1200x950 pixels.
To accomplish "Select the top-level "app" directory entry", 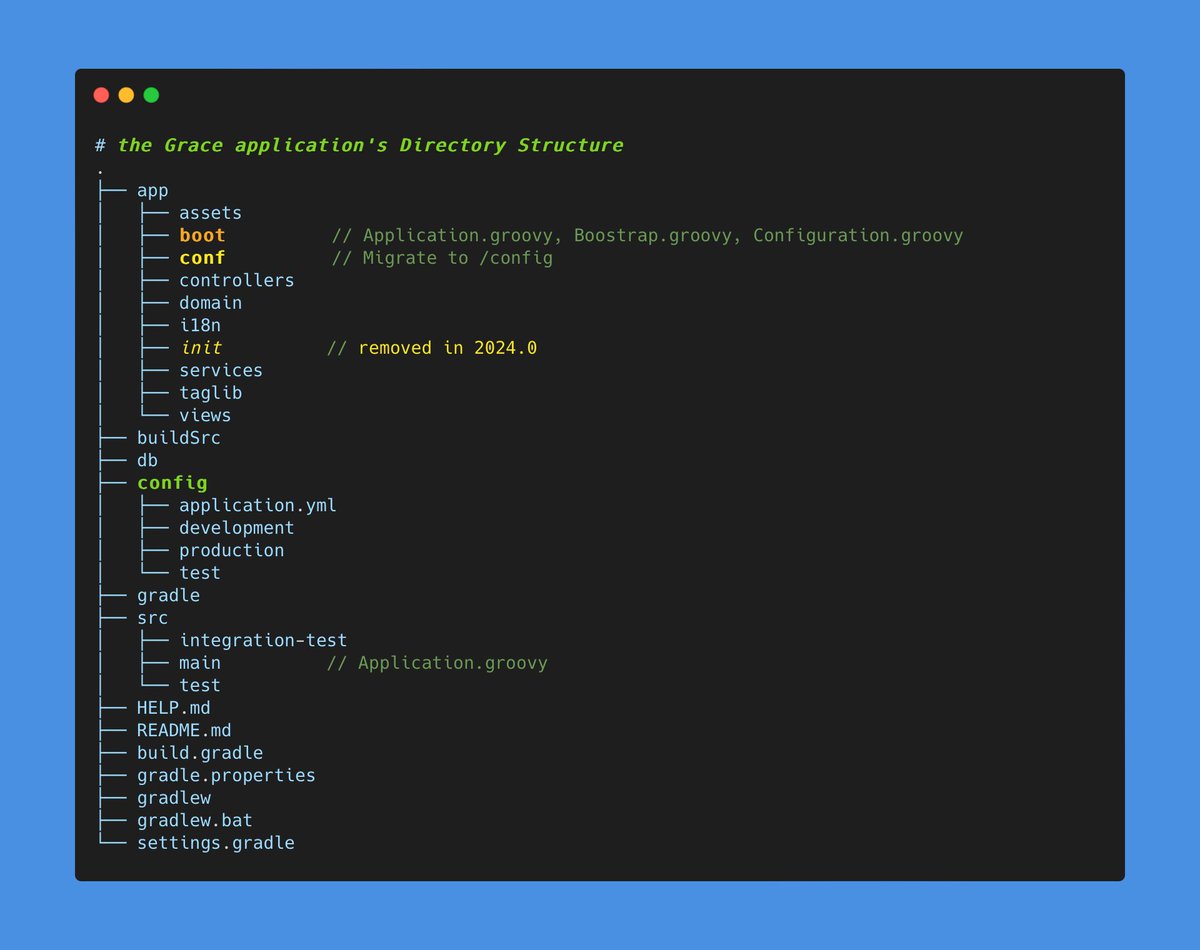I will tap(153, 191).
